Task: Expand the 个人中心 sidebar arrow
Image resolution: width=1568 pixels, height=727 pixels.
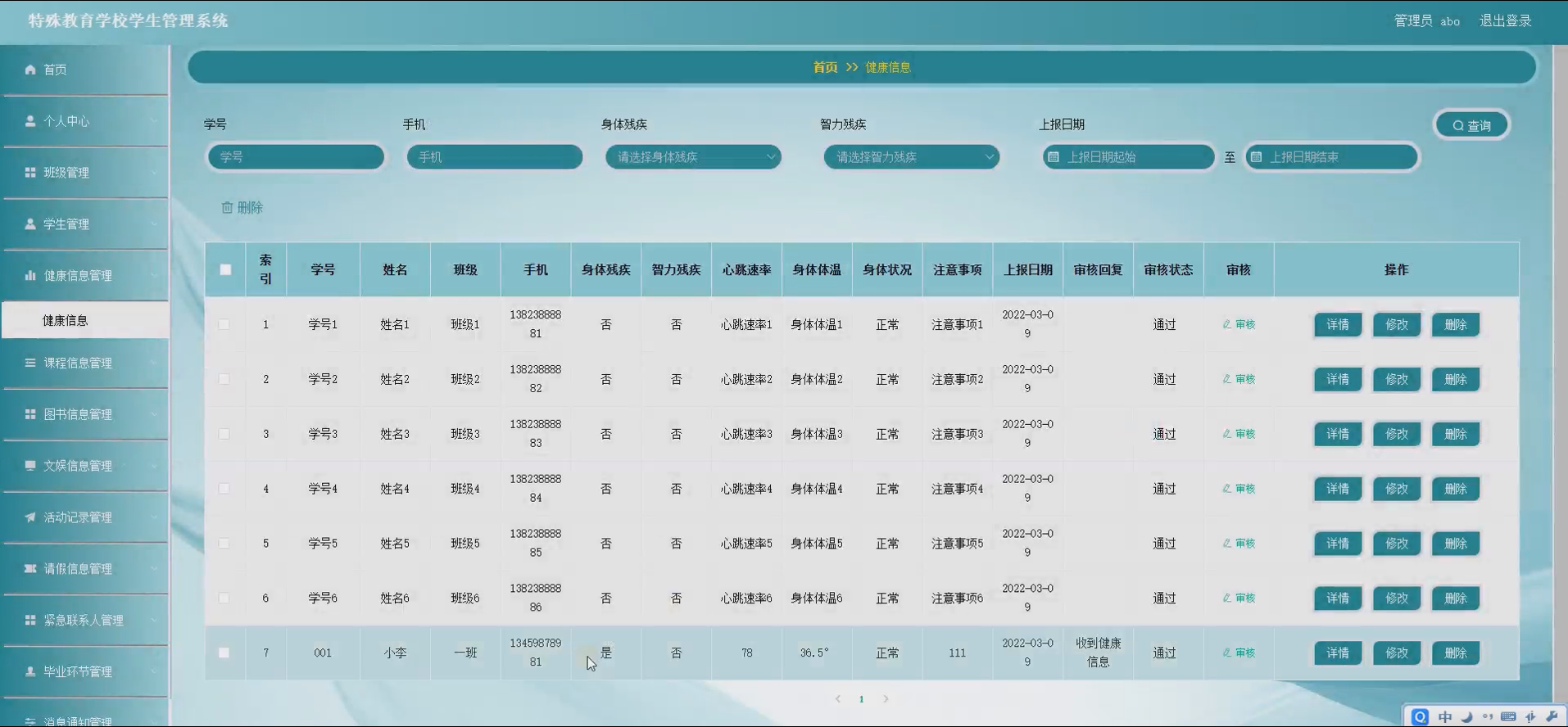Action: point(154,121)
